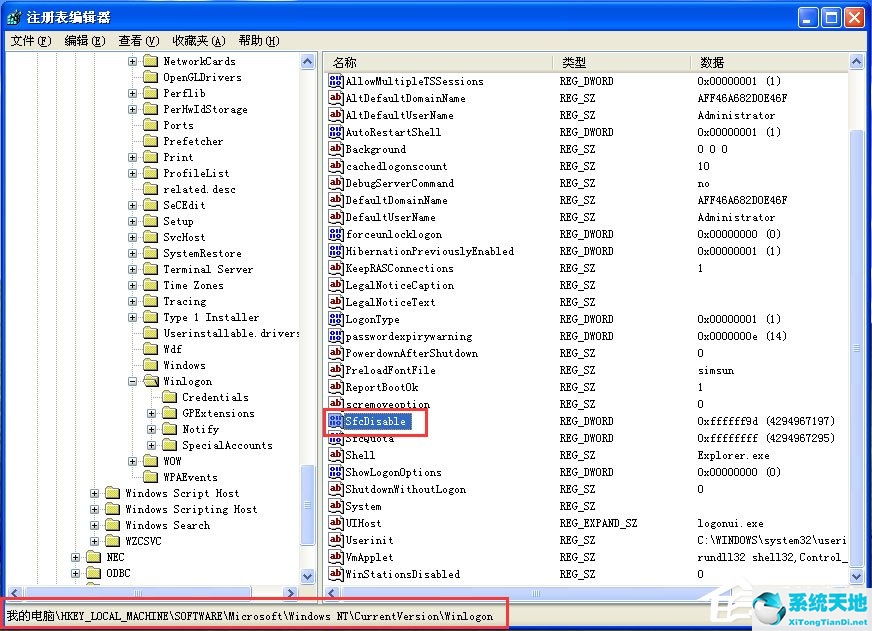Click the SpecialAccounts folder icon
This screenshot has width=872, height=631.
pos(171,445)
